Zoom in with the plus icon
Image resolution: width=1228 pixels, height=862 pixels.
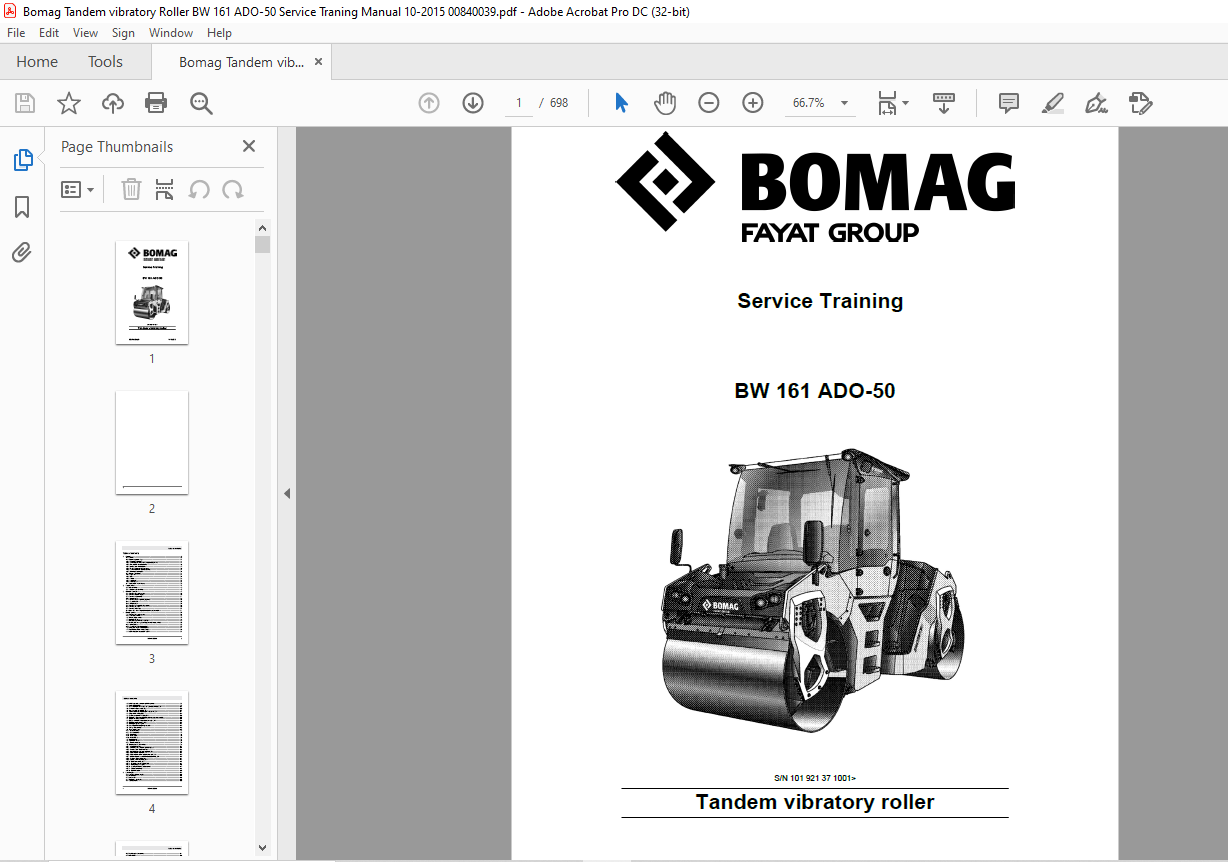click(x=753, y=103)
